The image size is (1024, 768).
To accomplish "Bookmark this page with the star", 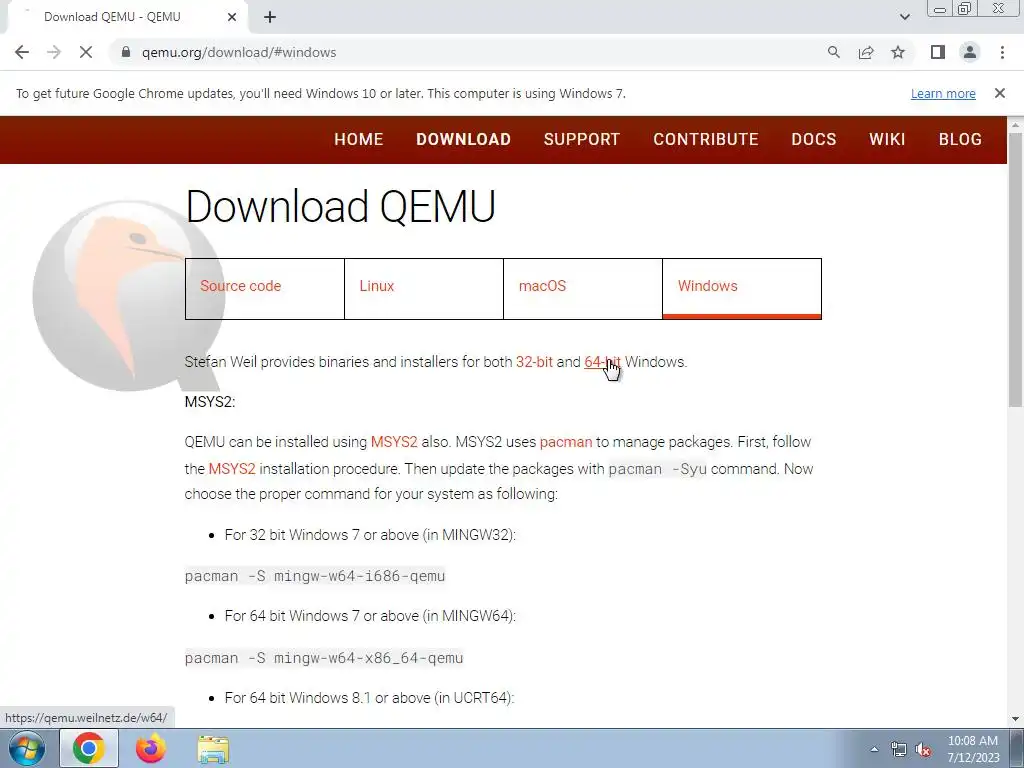I will pos(898,52).
